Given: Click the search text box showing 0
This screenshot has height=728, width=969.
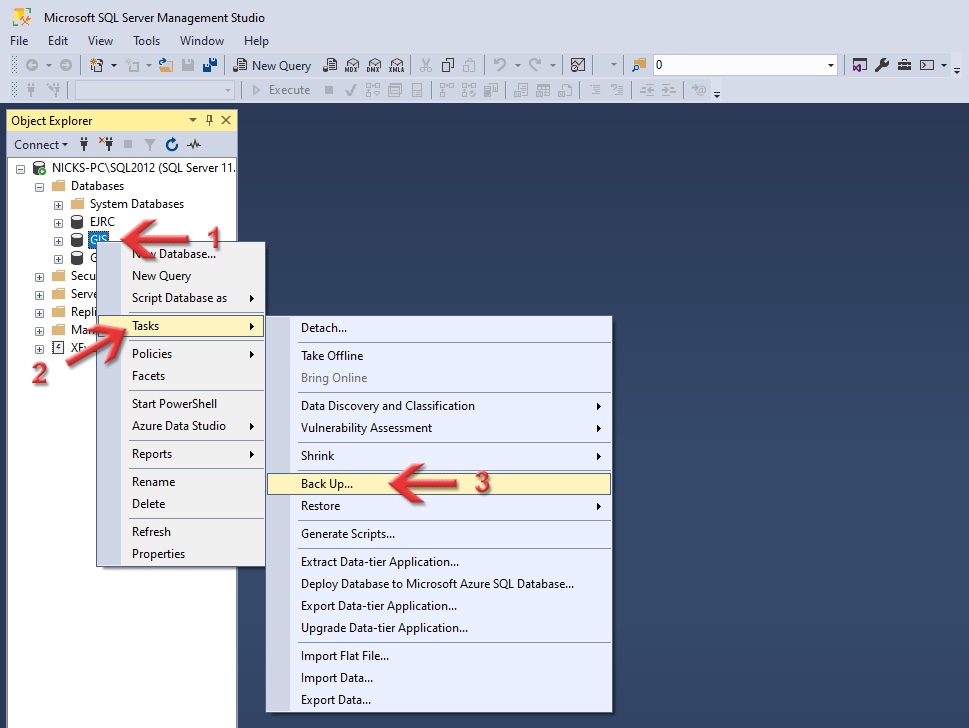Looking at the screenshot, I should [739, 65].
